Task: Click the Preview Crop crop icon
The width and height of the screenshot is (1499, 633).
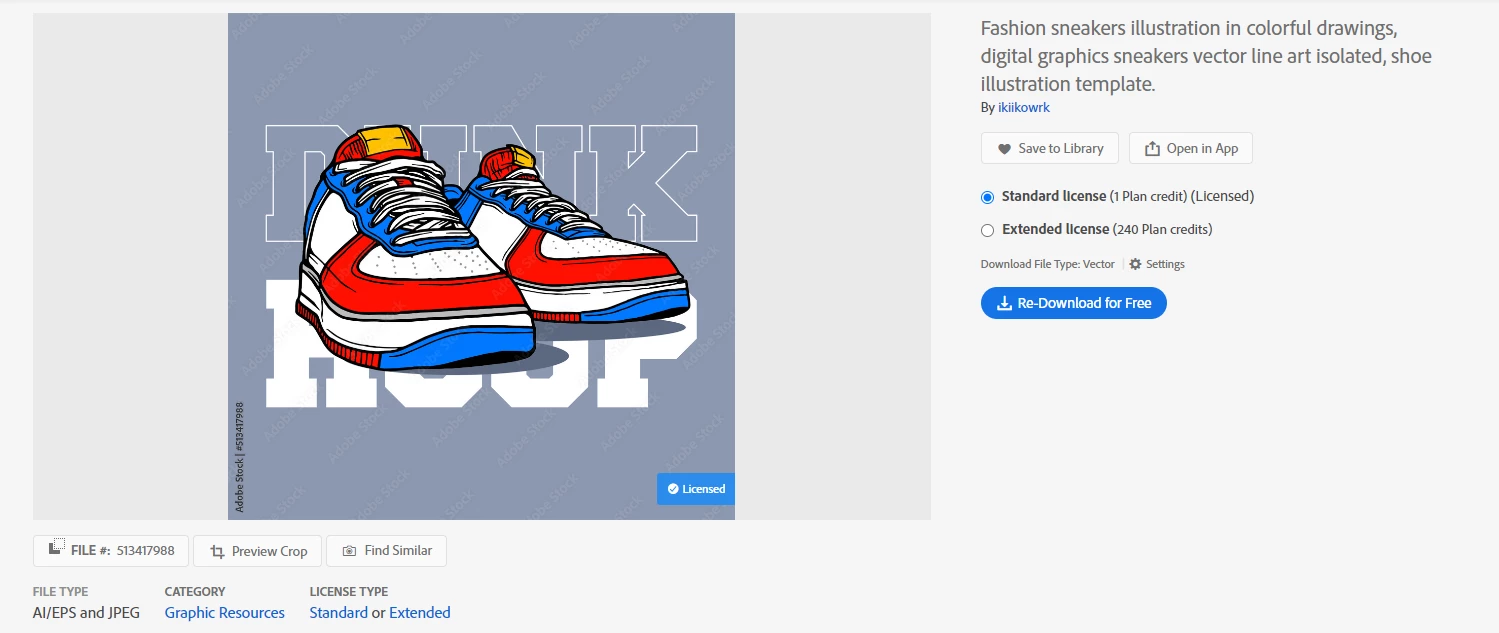Action: [x=217, y=551]
